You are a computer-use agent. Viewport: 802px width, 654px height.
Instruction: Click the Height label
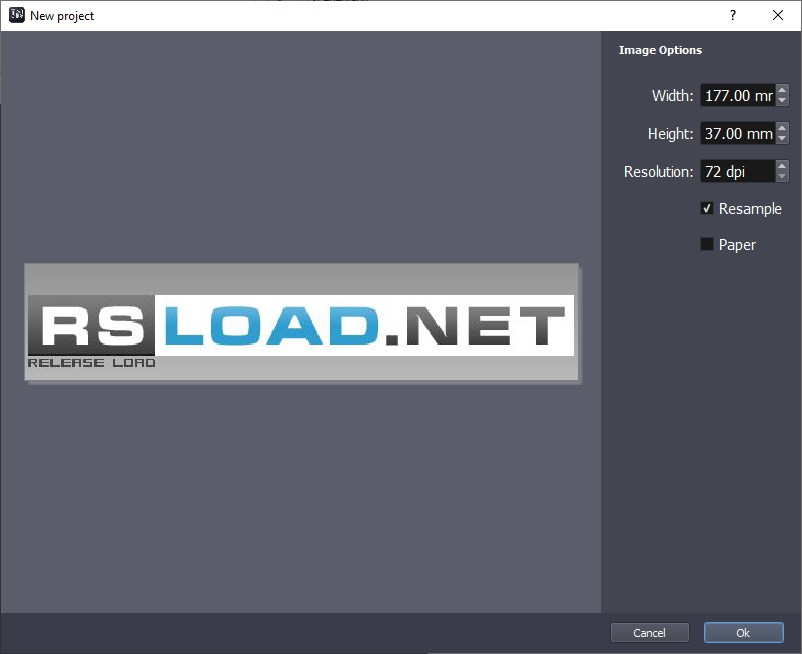(670, 134)
